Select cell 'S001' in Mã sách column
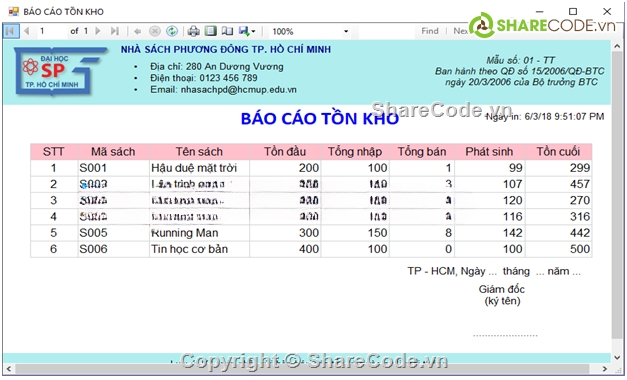Viewport: 627px width, 380px height. [113, 168]
